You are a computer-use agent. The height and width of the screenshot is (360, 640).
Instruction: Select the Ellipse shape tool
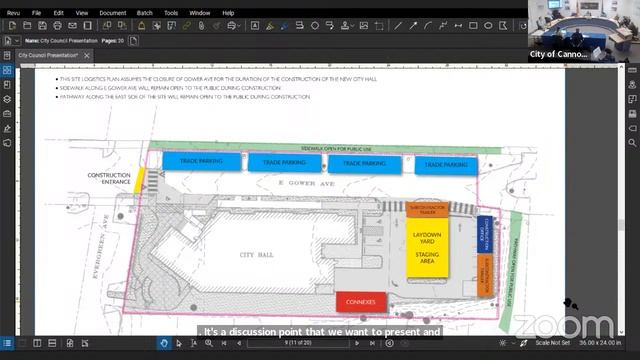[488, 26]
